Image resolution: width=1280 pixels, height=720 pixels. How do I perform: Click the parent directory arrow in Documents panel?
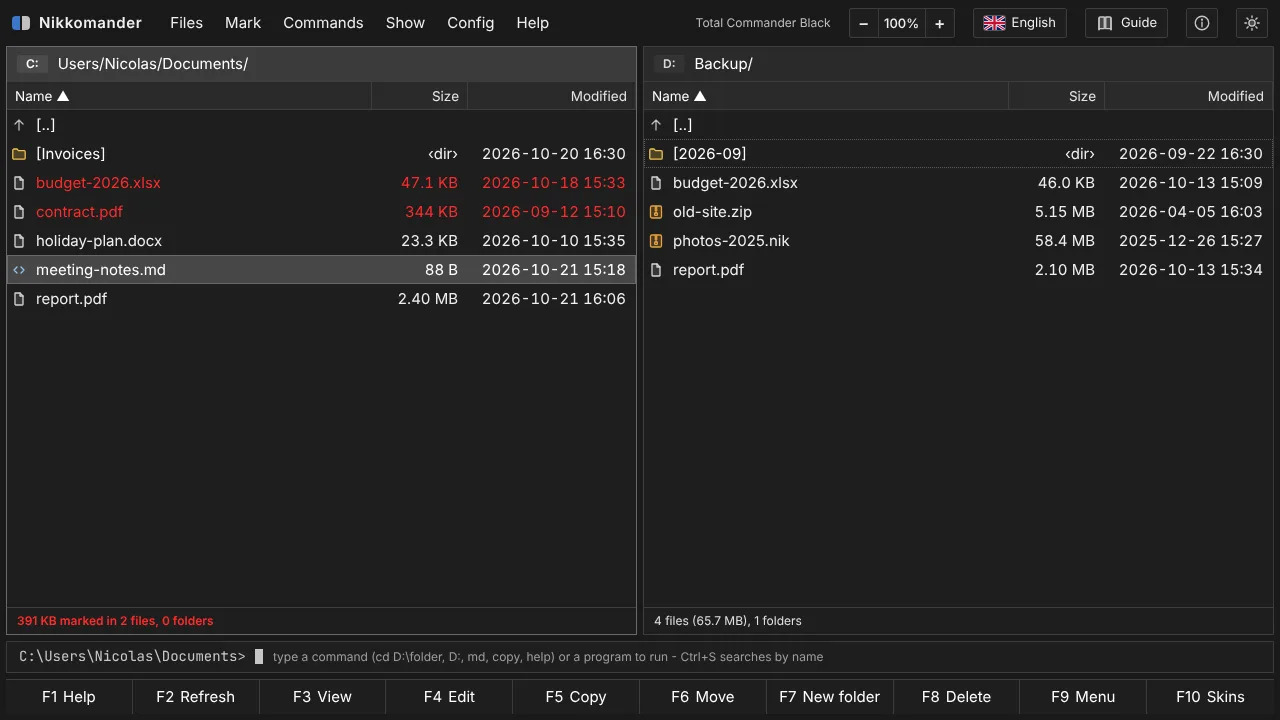tap(19, 125)
